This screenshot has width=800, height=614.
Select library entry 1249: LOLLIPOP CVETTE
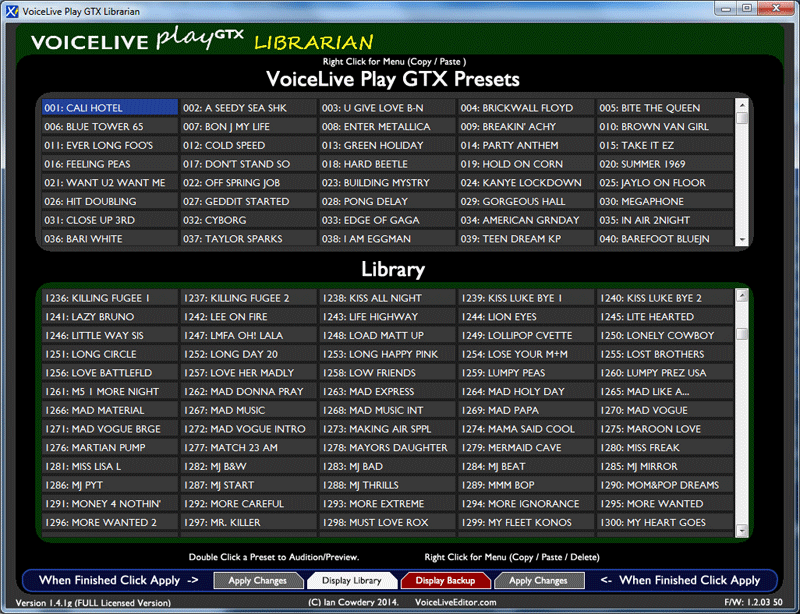526,335
